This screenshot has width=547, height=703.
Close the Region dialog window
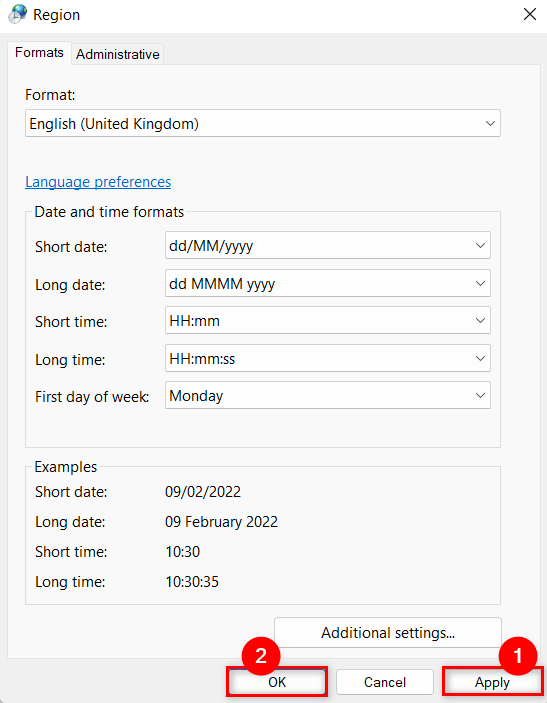pos(530,14)
